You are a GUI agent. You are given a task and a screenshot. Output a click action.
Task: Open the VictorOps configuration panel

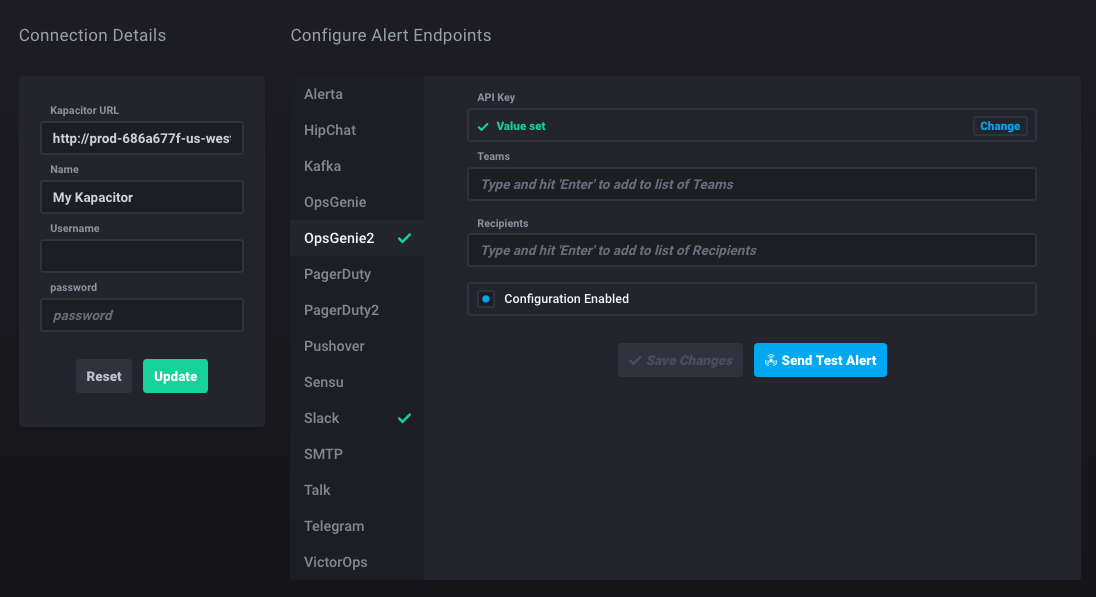336,562
